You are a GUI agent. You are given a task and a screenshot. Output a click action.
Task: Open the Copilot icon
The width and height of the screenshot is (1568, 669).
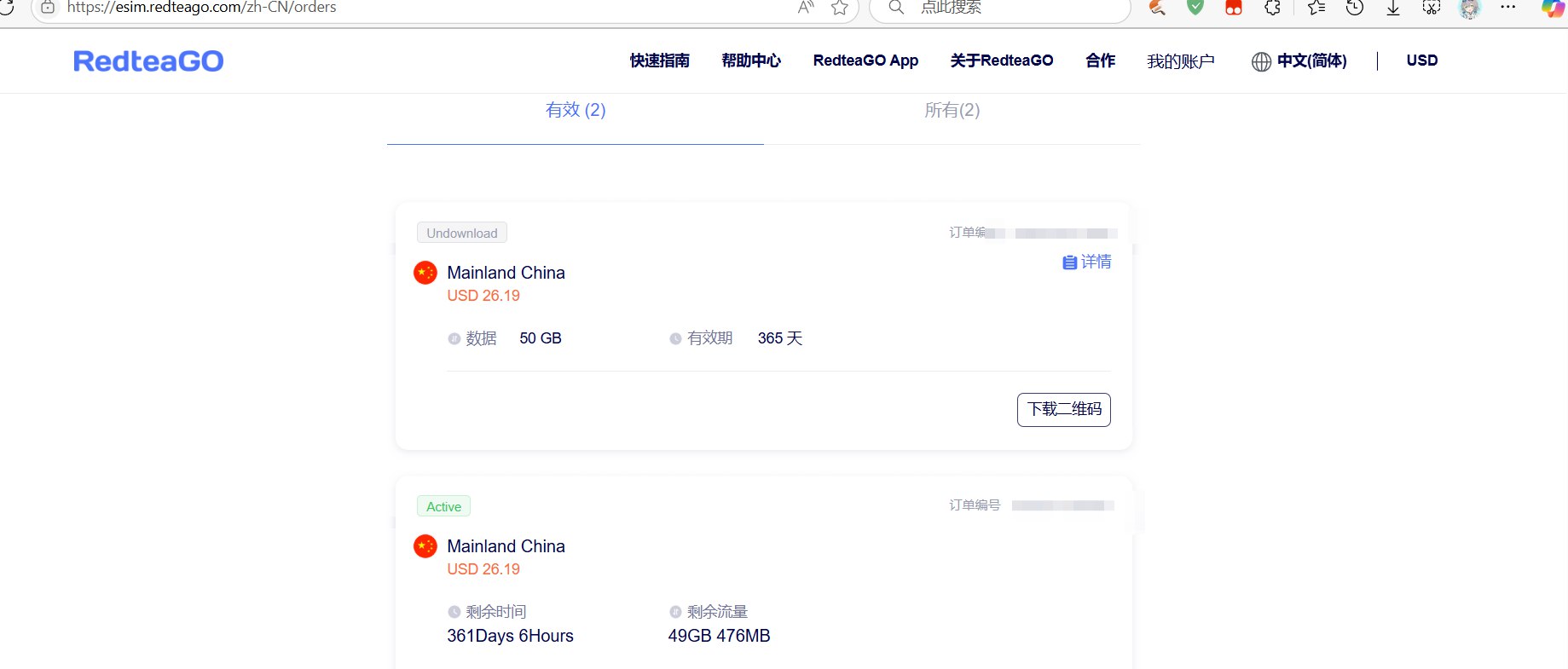(1554, 8)
